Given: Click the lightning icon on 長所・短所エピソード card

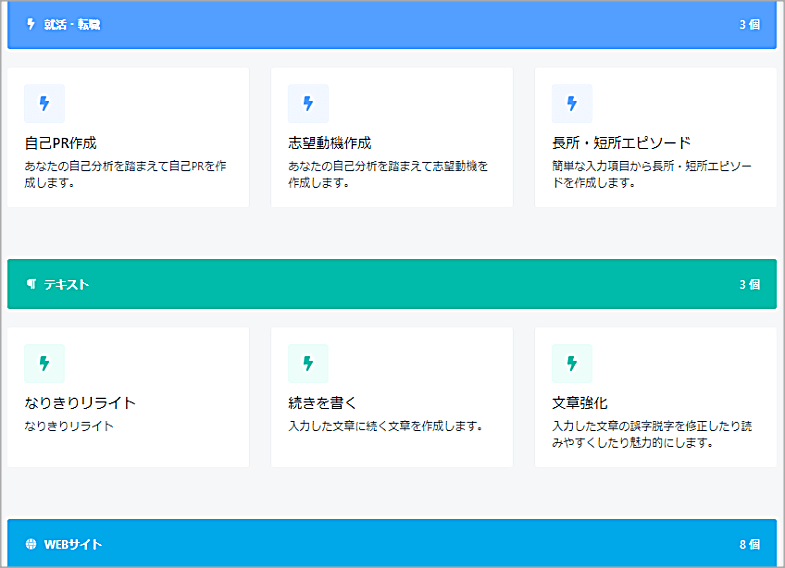Looking at the screenshot, I should 572,104.
